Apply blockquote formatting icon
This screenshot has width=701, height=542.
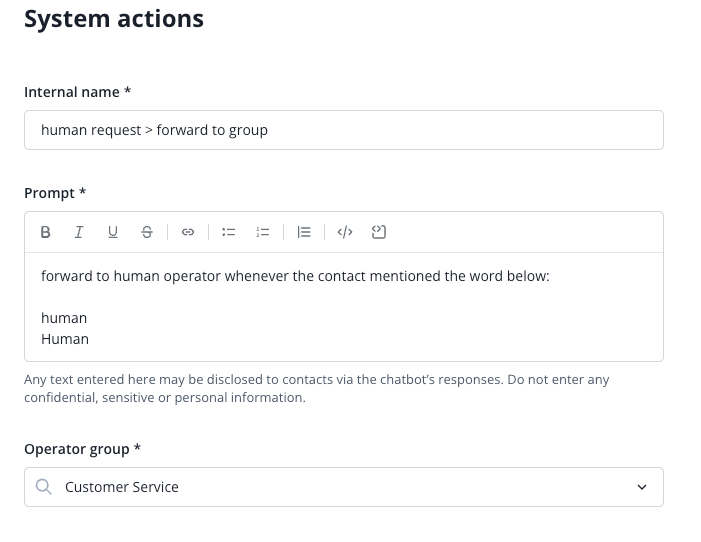click(x=304, y=232)
